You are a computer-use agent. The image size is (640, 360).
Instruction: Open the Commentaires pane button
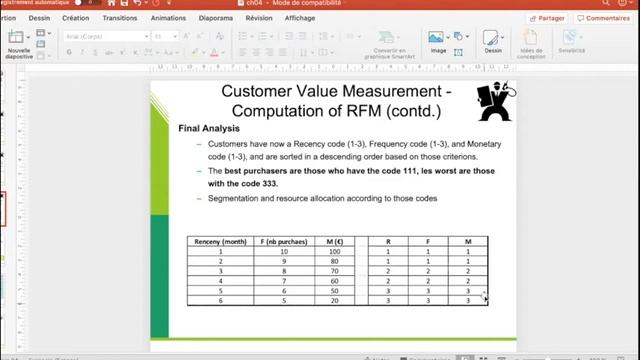click(603, 18)
